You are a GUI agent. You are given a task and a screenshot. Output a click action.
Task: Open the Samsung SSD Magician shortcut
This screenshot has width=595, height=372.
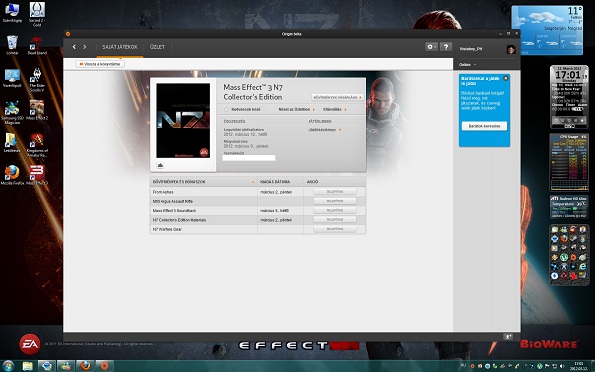pos(12,112)
